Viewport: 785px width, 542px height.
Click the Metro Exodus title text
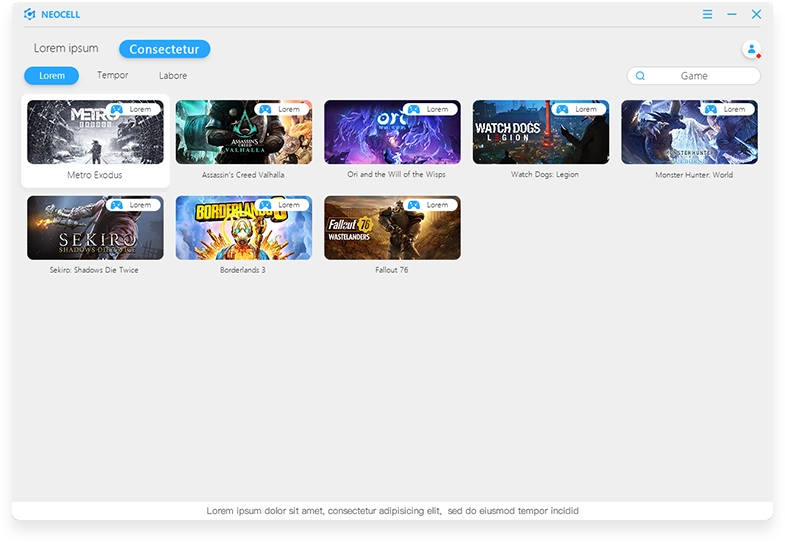pyautogui.click(x=95, y=175)
